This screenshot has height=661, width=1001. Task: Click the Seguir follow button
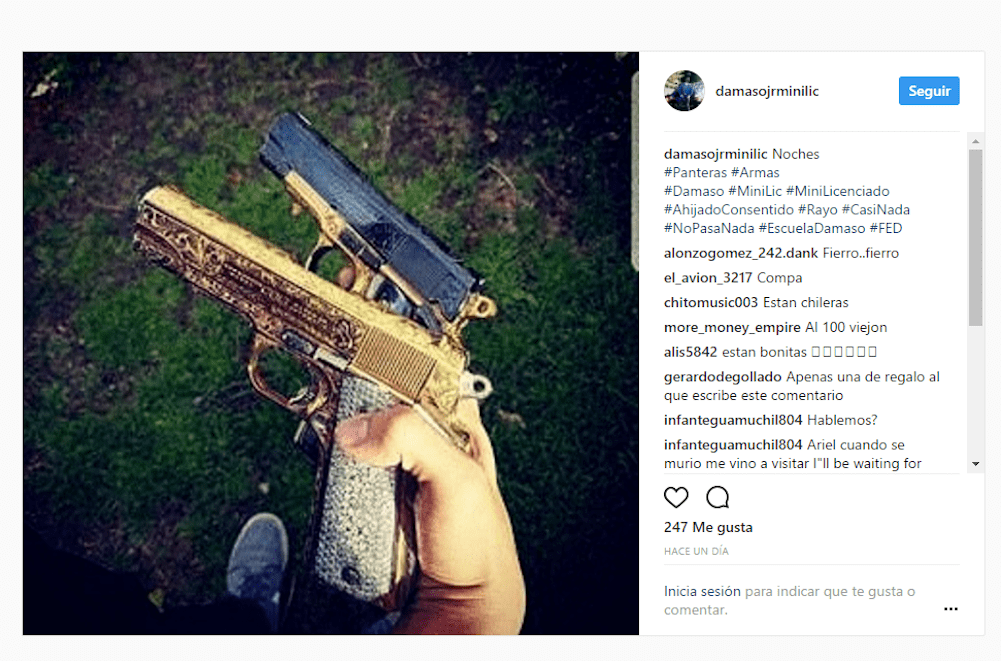point(929,91)
